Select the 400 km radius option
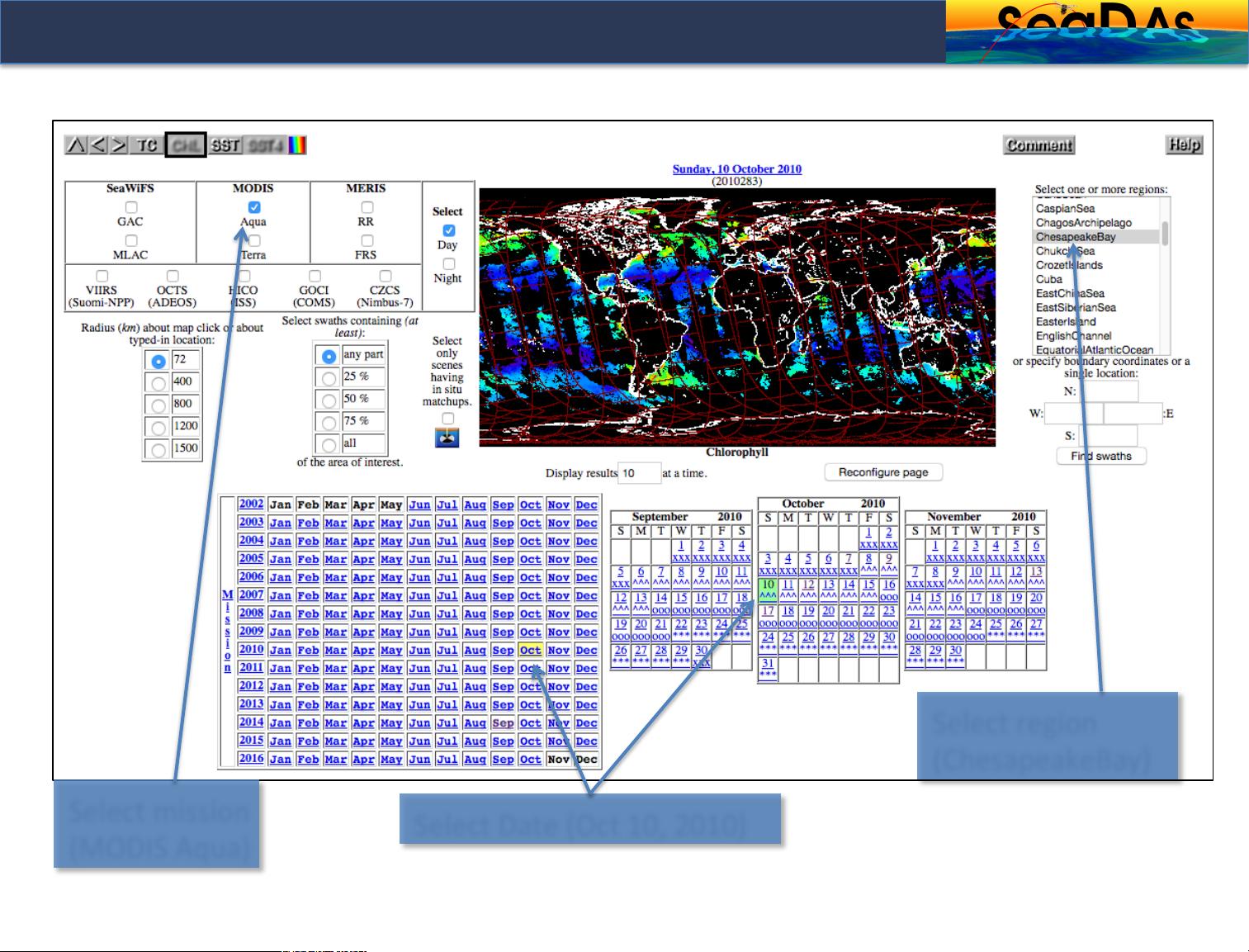 pos(158,383)
